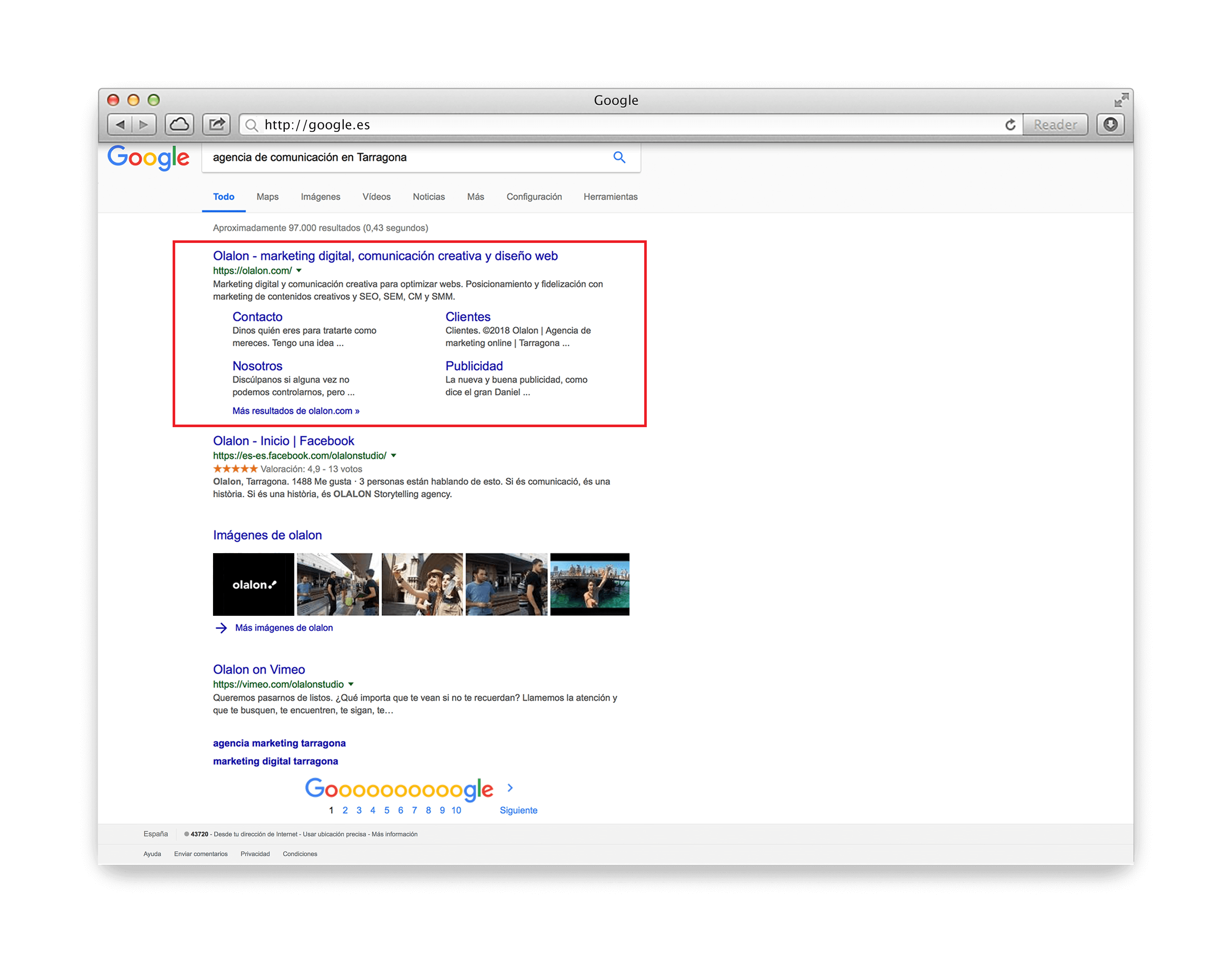Click the address bar showing http://google.es
Screen dimensions: 1232x965
(x=630, y=124)
